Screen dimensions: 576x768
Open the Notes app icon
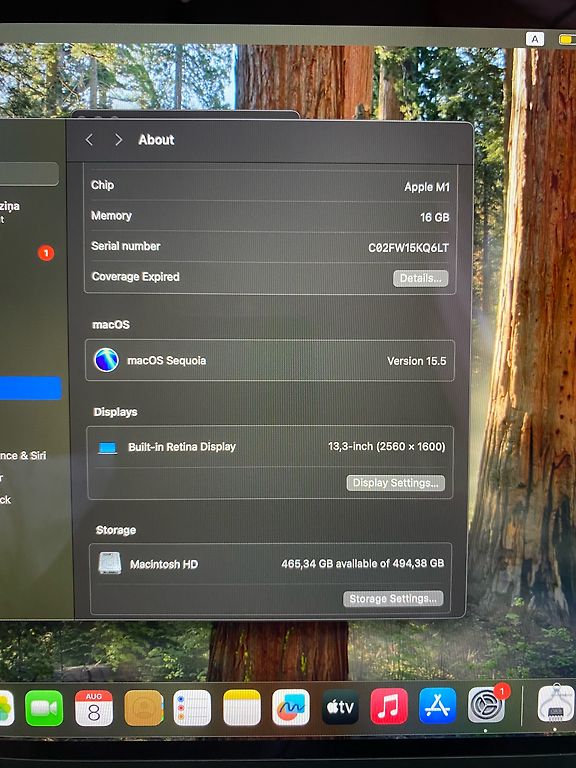(242, 708)
